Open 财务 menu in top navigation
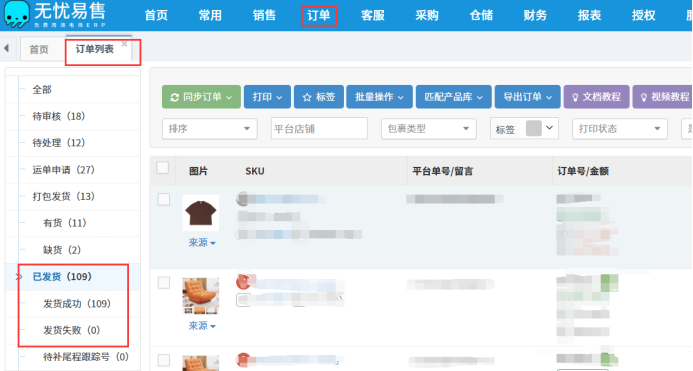This screenshot has height=371, width=693. tap(535, 15)
